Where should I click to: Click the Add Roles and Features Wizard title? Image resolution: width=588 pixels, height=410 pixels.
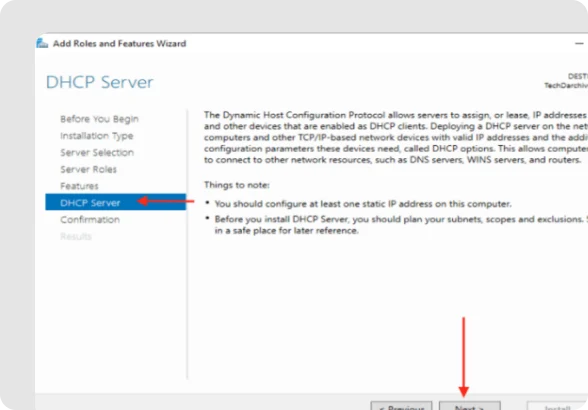119,44
